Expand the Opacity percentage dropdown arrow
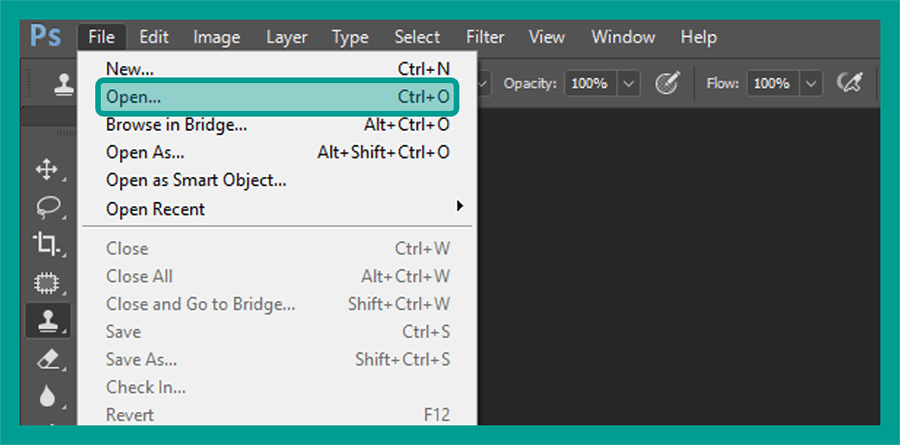The height and width of the screenshot is (445, 900). tap(629, 84)
